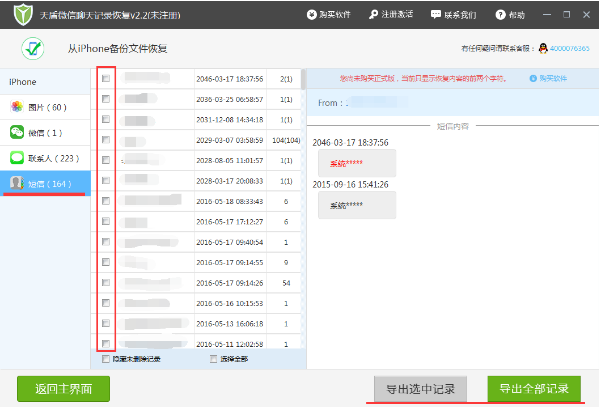The image size is (599, 407).
Task: Check the row dated 2016-05-17 09:14:55
Action: (x=106, y=262)
